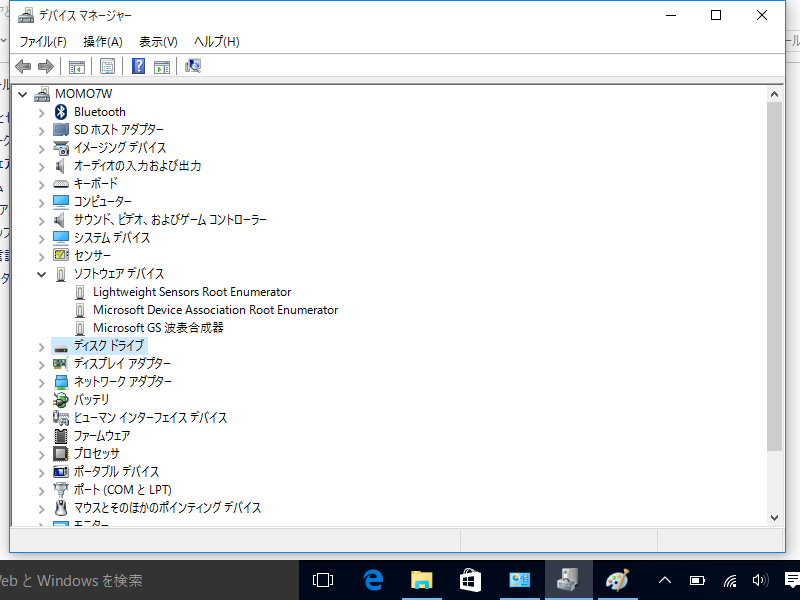Click Scan for hardware changes icon
Screen dimensions: 800x600
pyautogui.click(x=193, y=66)
